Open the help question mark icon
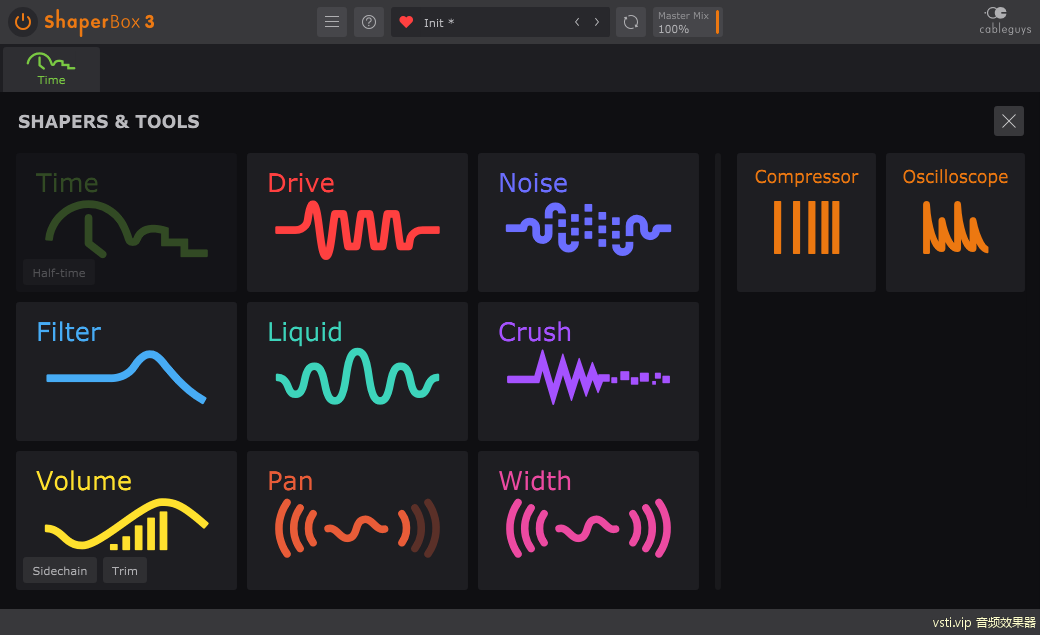The image size is (1040, 635). pos(369,22)
